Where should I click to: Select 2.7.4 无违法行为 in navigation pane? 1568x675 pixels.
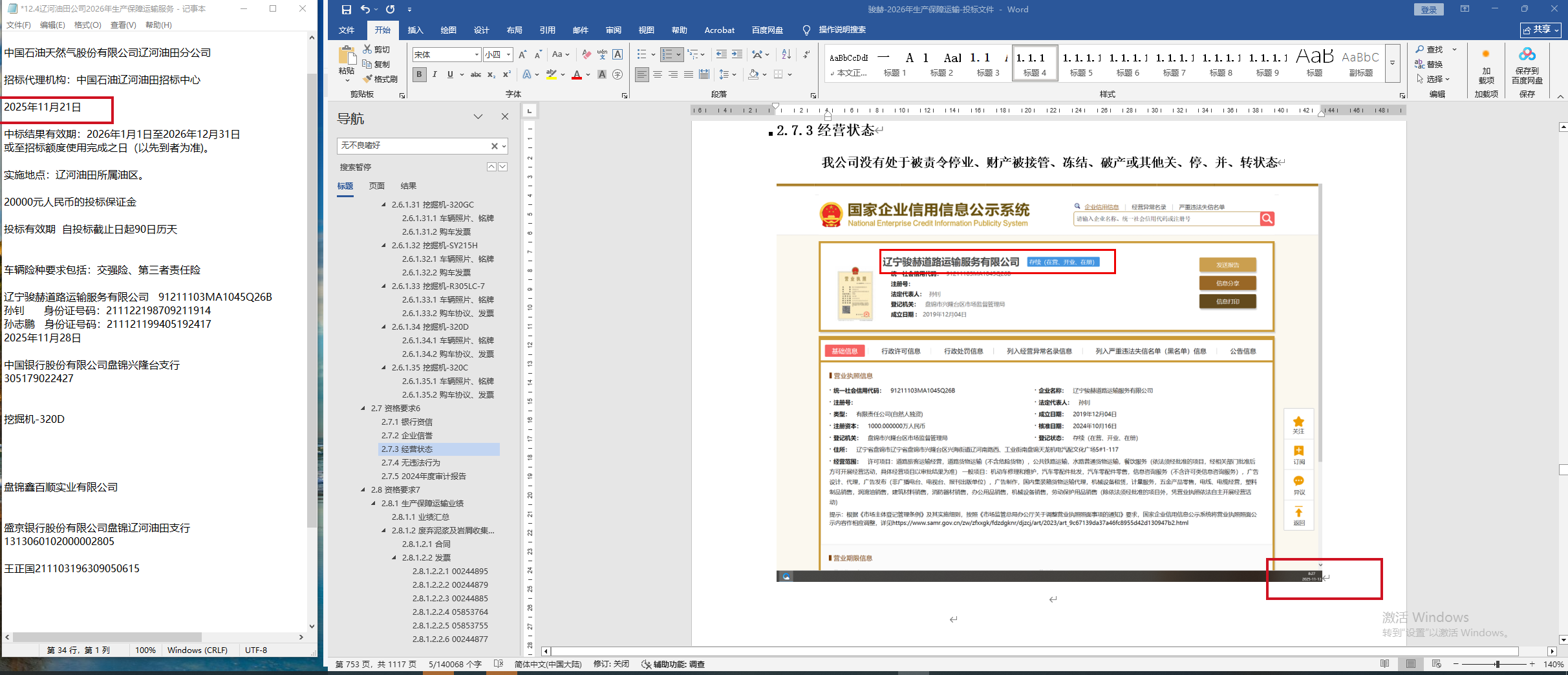(410, 462)
